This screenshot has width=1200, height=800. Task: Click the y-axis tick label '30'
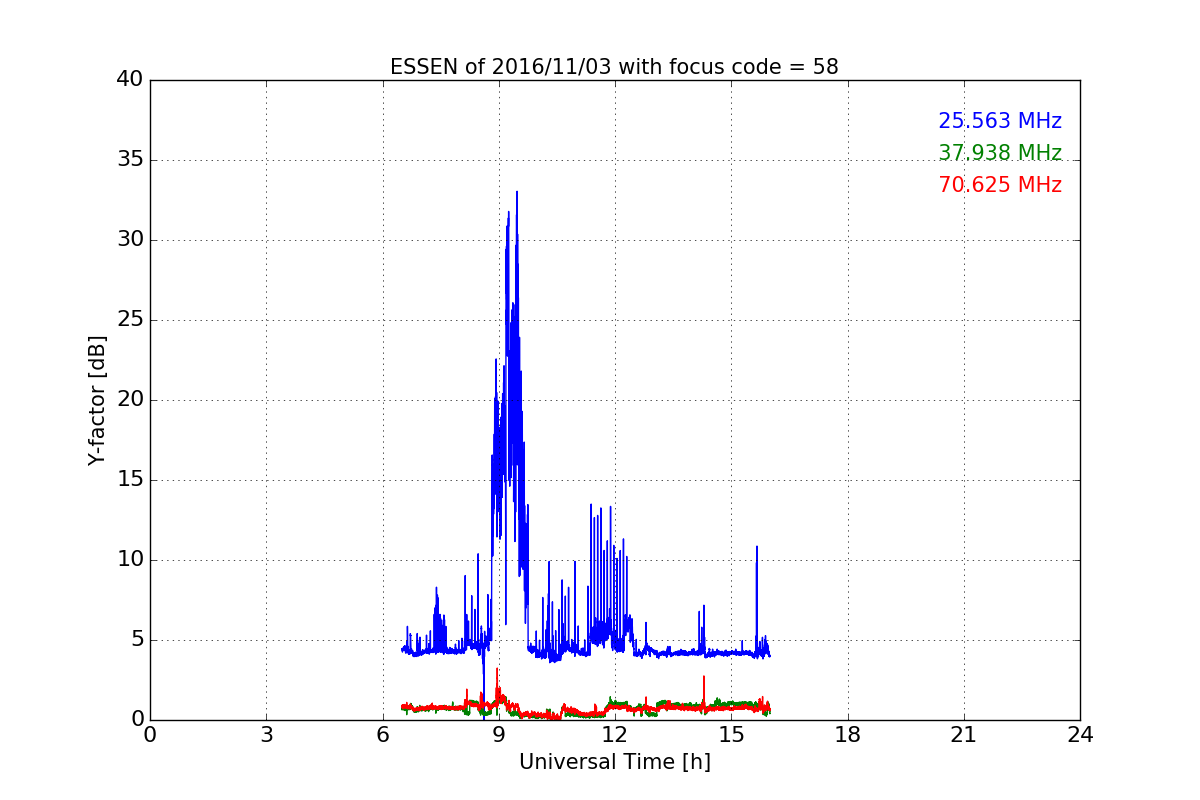tap(130, 240)
